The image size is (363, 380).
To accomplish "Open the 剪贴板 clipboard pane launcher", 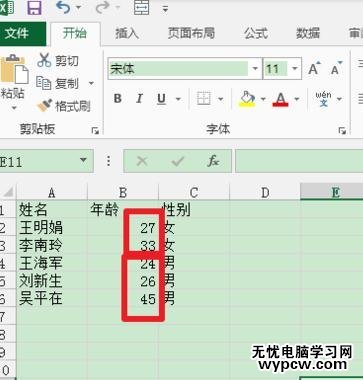I will click(95, 131).
